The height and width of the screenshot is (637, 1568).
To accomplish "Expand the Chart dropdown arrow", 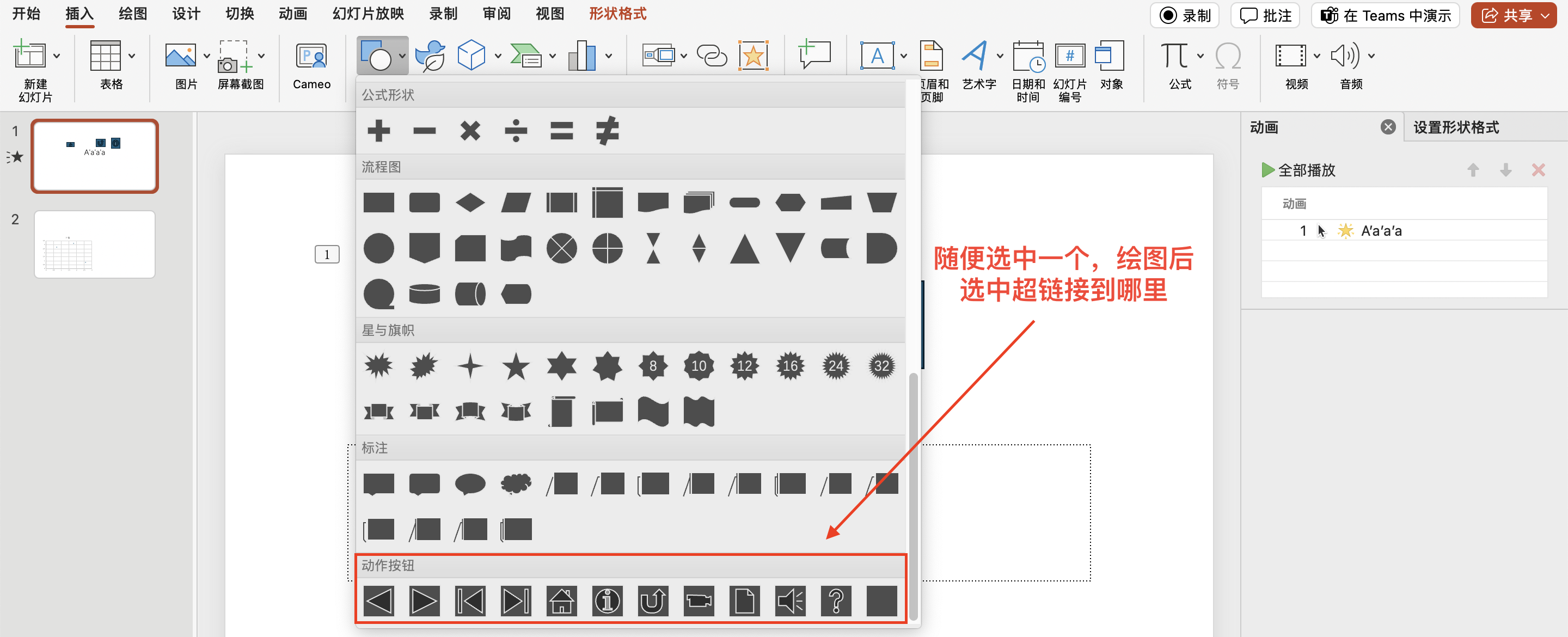I will (x=608, y=56).
